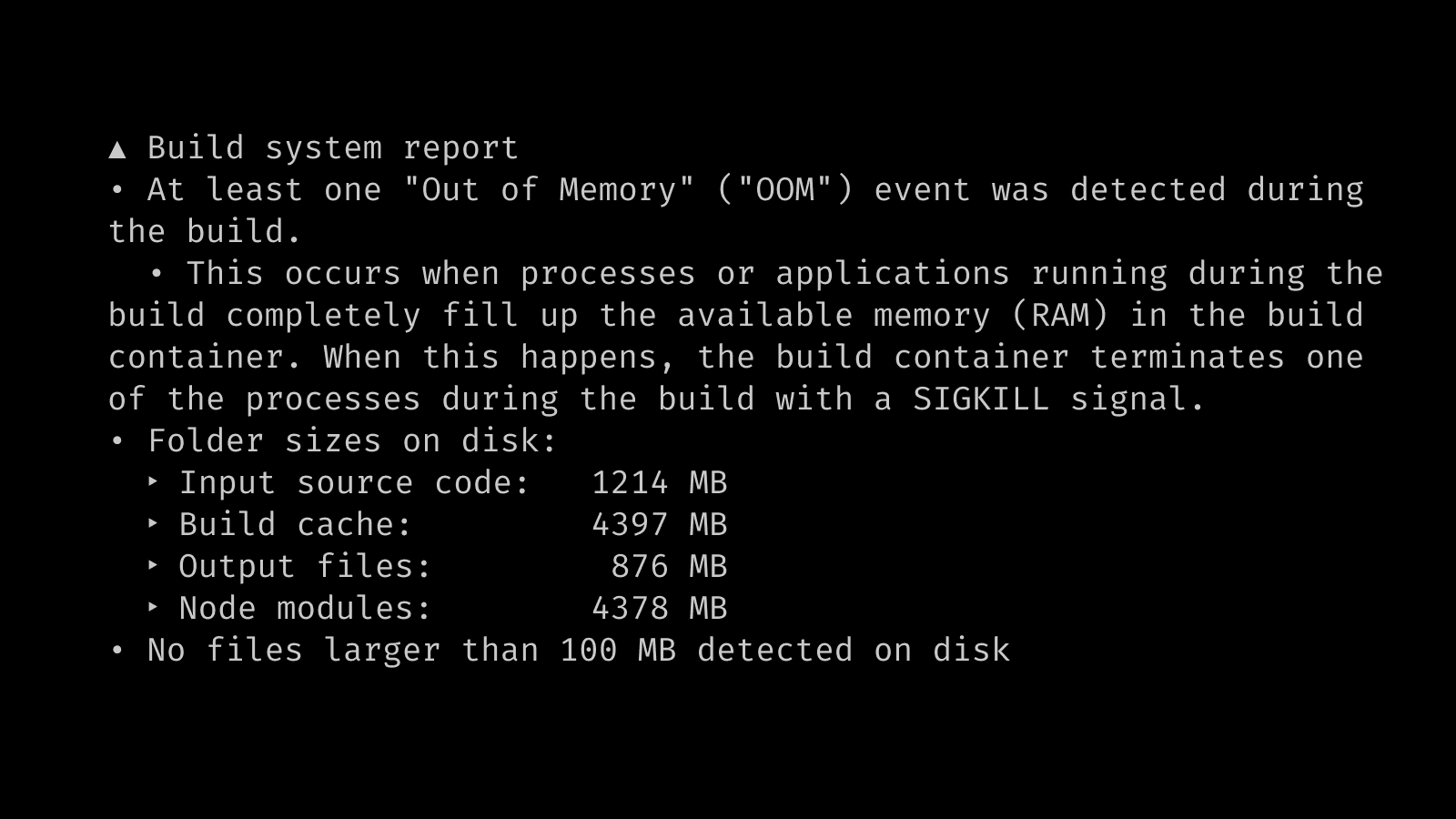Click the 4397 MB size value
Screen dimensions: 1456x819
[x=659, y=525]
